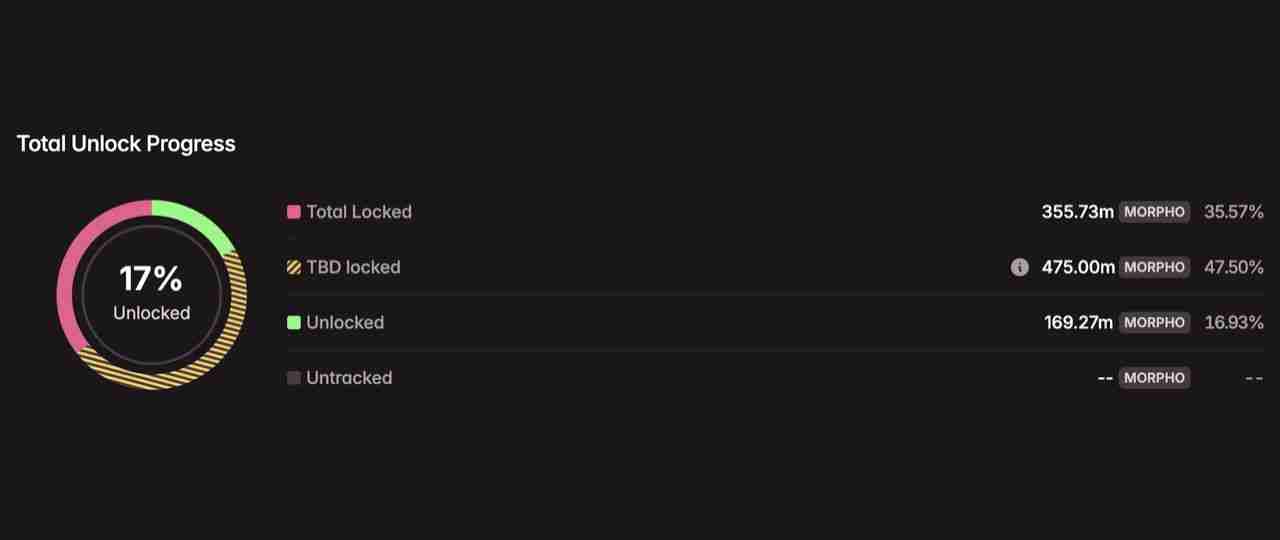Screen dimensions: 1280x540
Task: Click the MORPHO tag in Total Locked row
Action: pos(1154,212)
